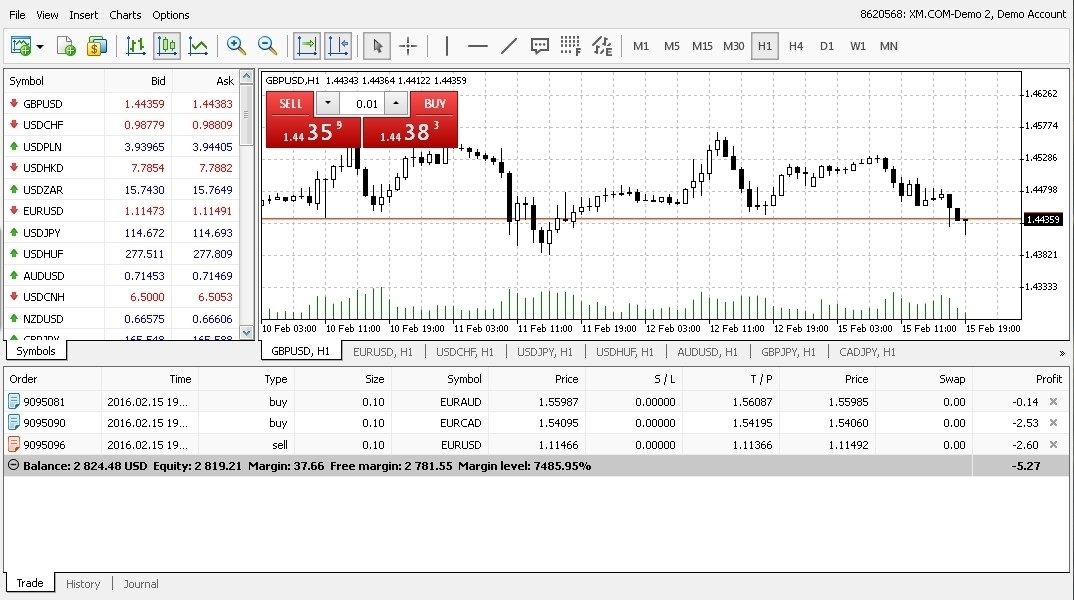Click the red BUY button
Viewport: 1074px width, 600px height.
pyautogui.click(x=435, y=104)
